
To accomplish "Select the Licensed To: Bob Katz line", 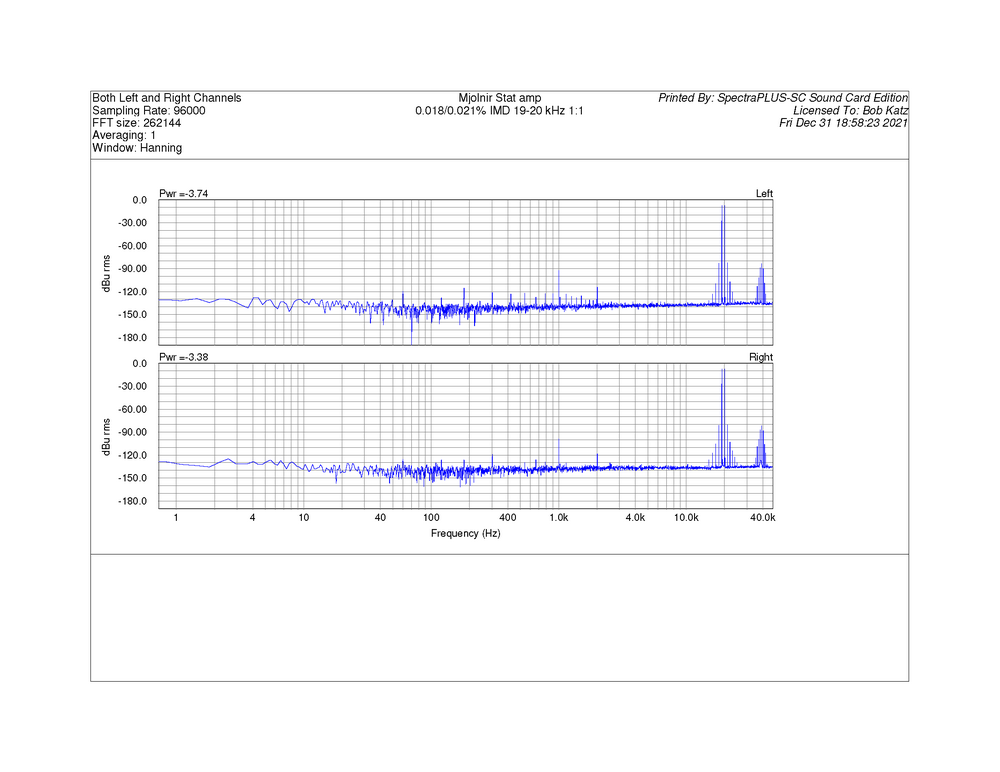I will (x=849, y=111).
